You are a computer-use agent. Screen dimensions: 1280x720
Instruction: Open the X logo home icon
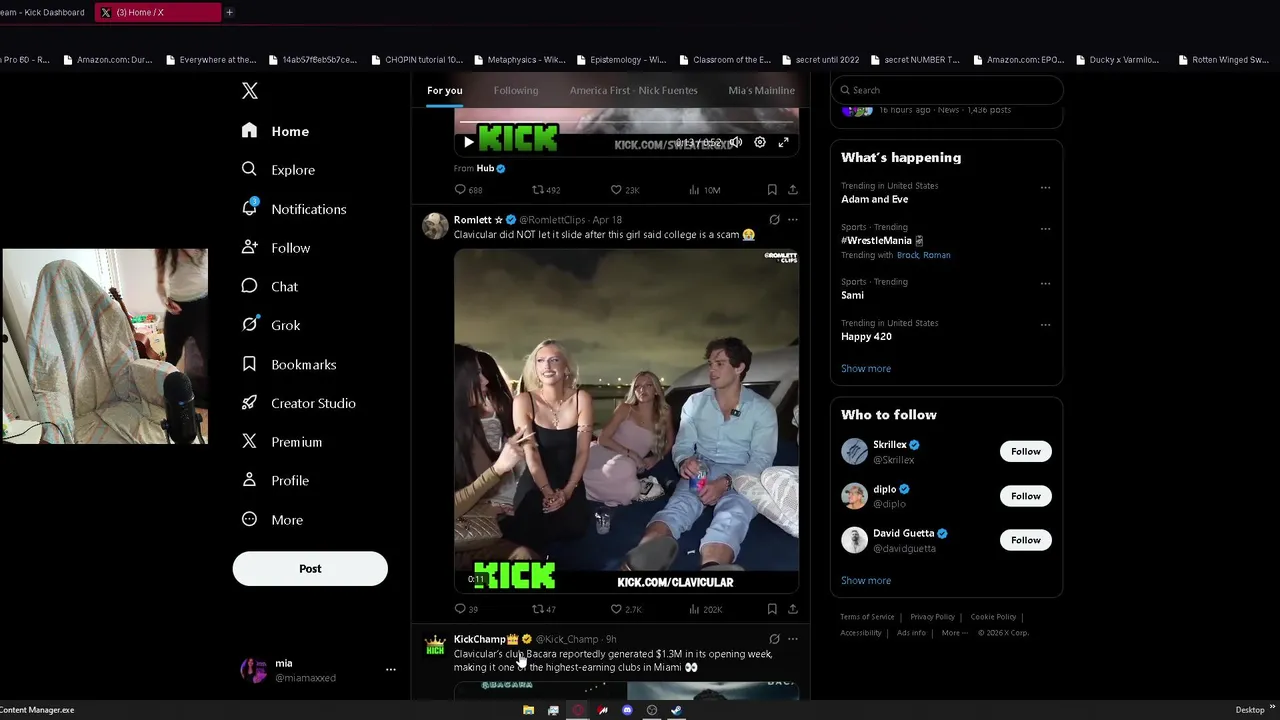[x=250, y=91]
